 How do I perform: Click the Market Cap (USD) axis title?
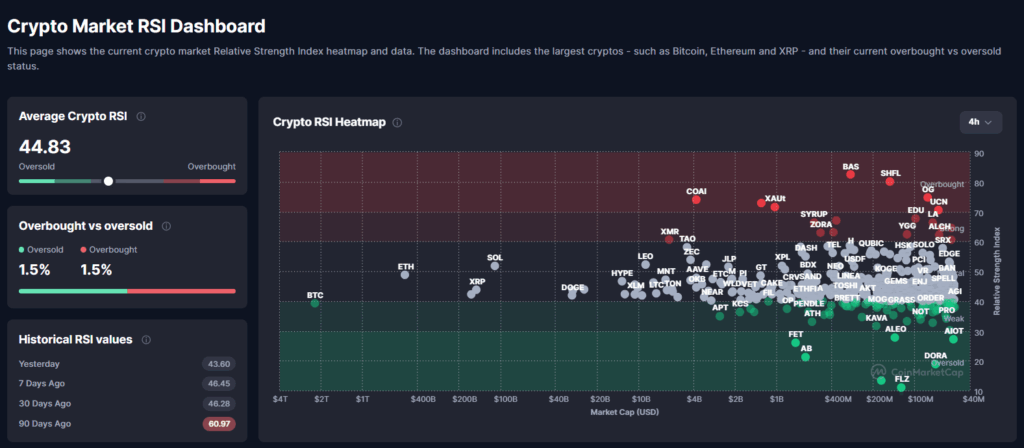pyautogui.click(x=624, y=412)
